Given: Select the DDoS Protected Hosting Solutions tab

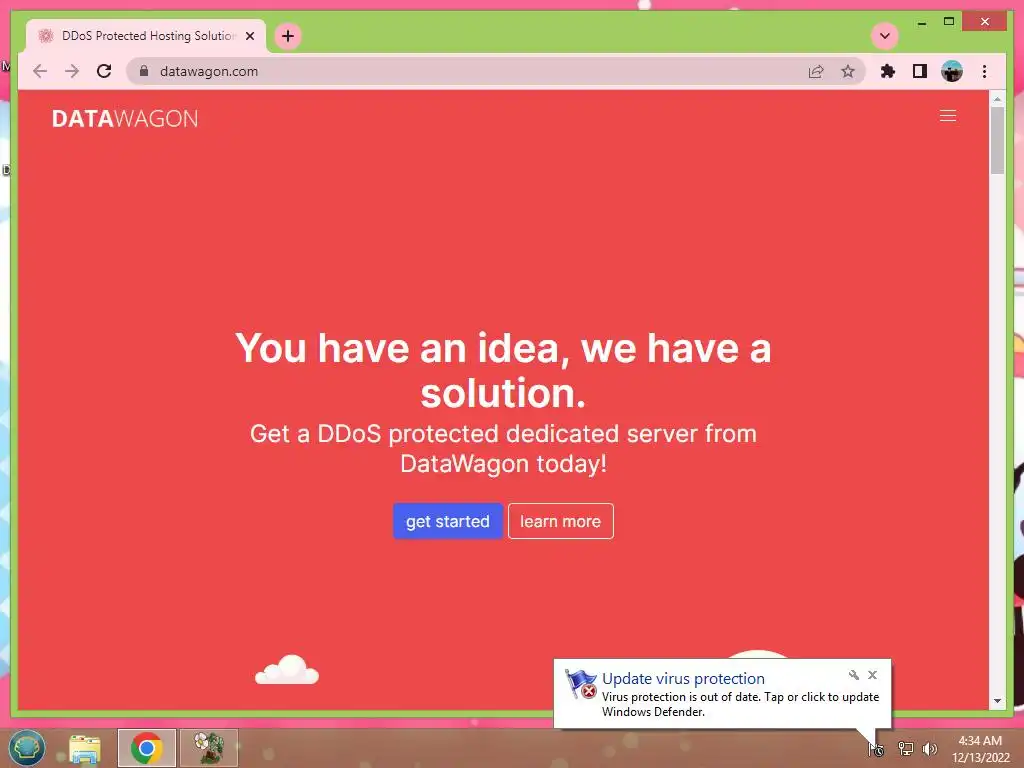Looking at the screenshot, I should 146,36.
